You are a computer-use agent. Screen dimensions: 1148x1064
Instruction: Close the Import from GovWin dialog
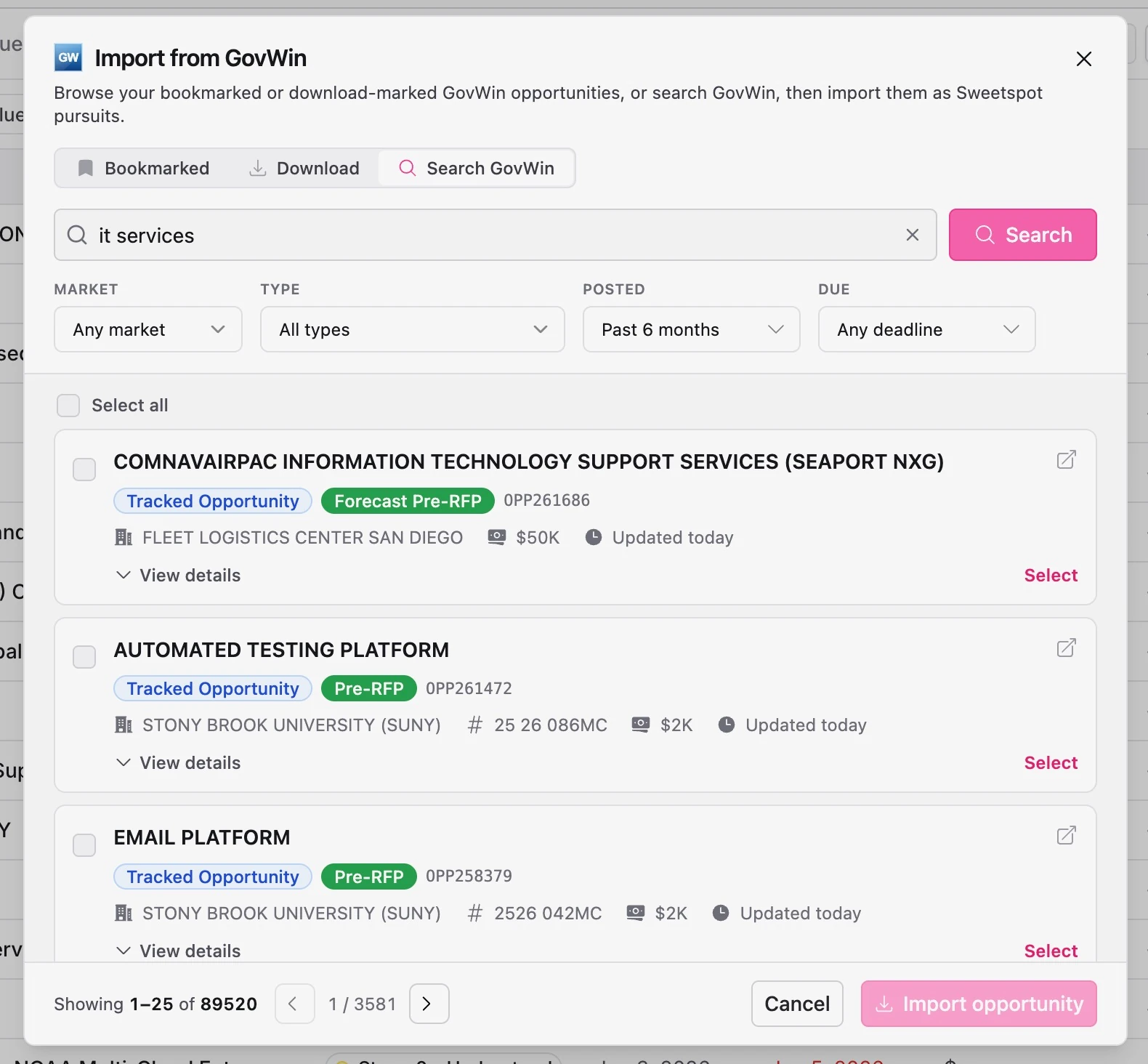pyautogui.click(x=1083, y=59)
